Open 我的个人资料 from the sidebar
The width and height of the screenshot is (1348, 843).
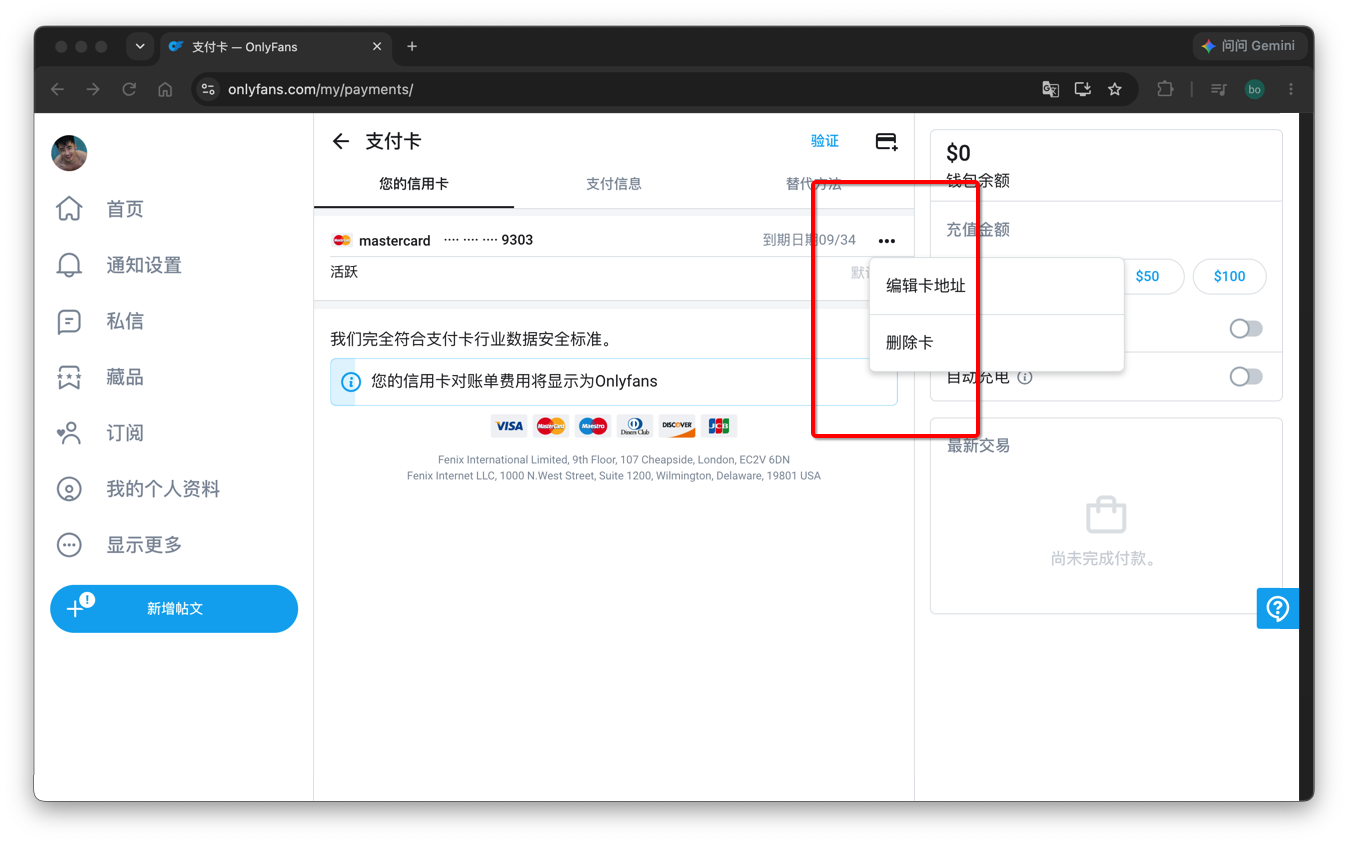pyautogui.click(x=163, y=489)
